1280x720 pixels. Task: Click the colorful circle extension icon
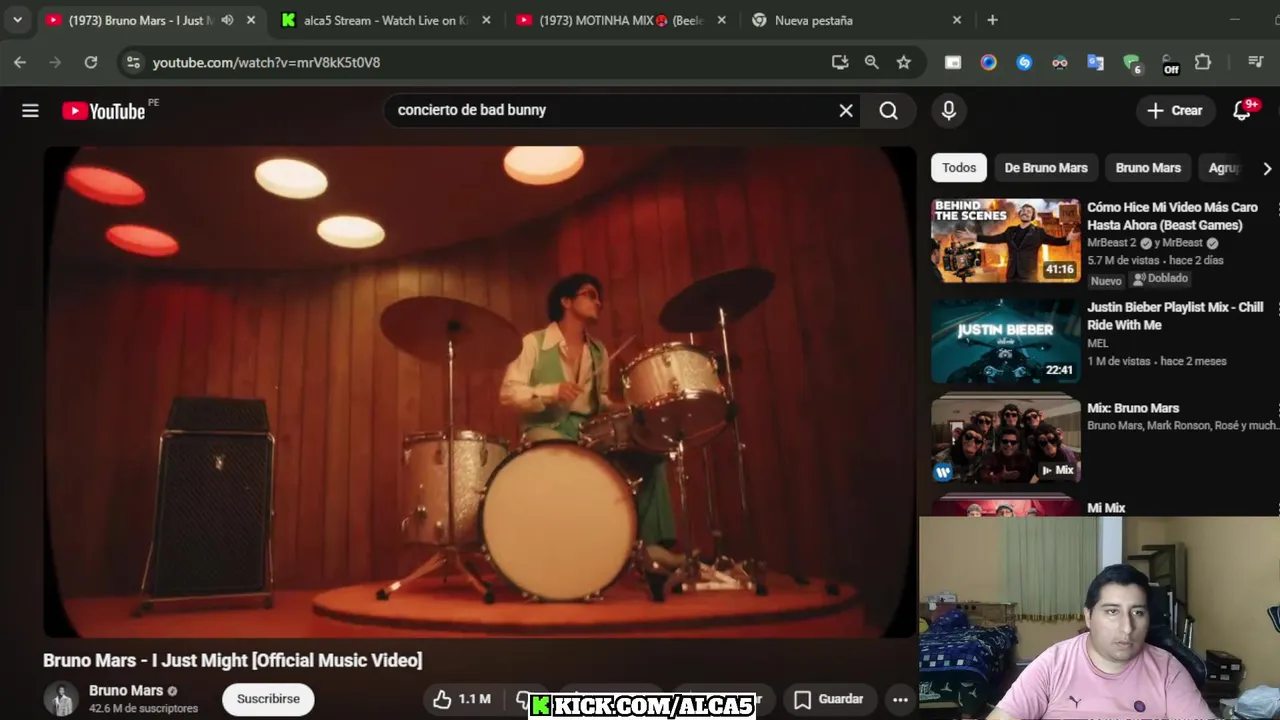[989, 62]
